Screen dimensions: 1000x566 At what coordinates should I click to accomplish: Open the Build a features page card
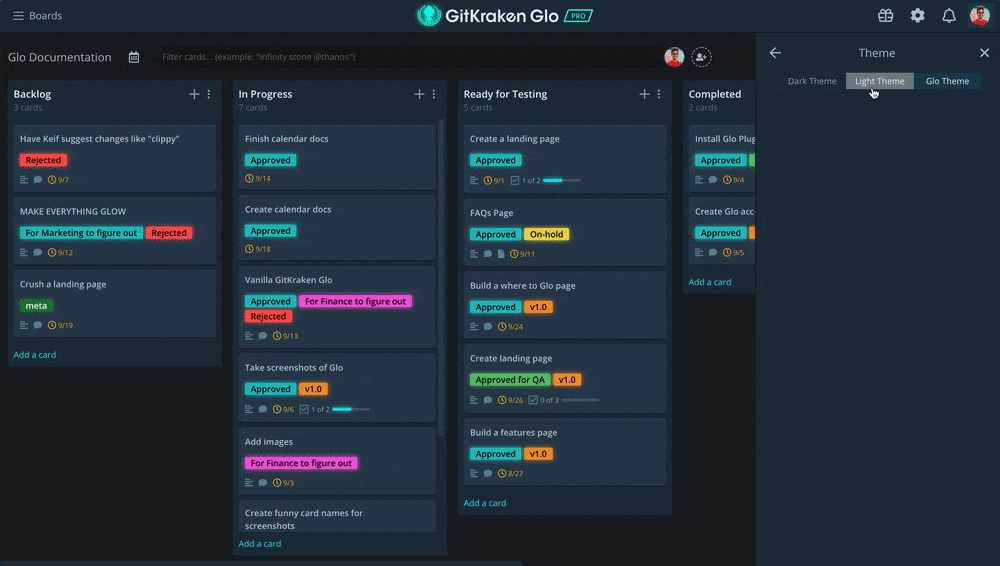coord(565,452)
